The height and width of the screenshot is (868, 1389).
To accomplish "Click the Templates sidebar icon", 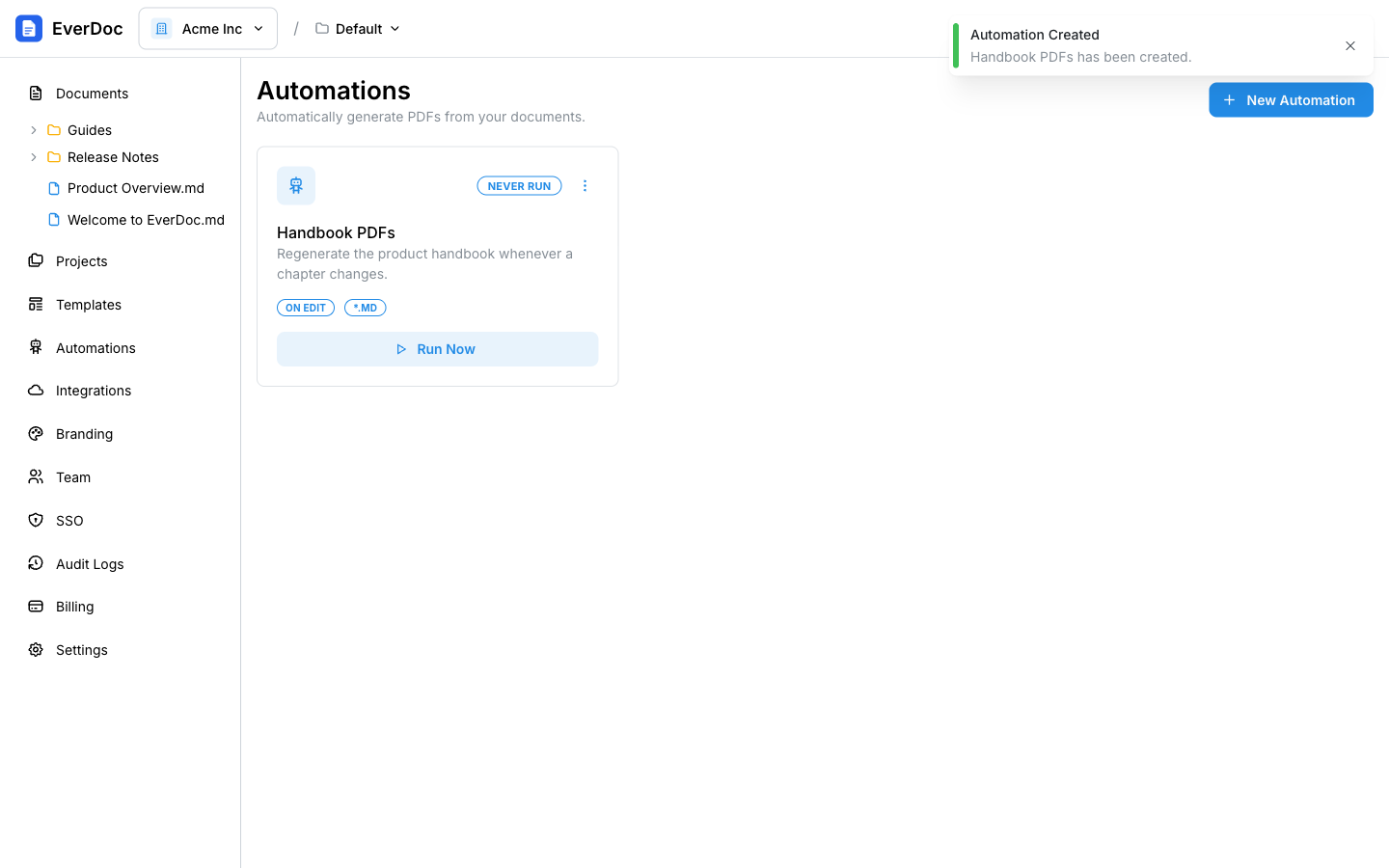I will click(x=36, y=304).
